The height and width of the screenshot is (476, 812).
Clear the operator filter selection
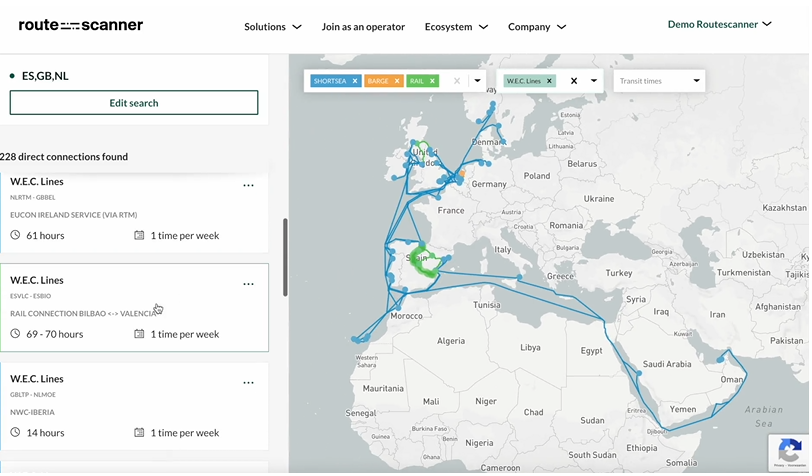point(574,81)
